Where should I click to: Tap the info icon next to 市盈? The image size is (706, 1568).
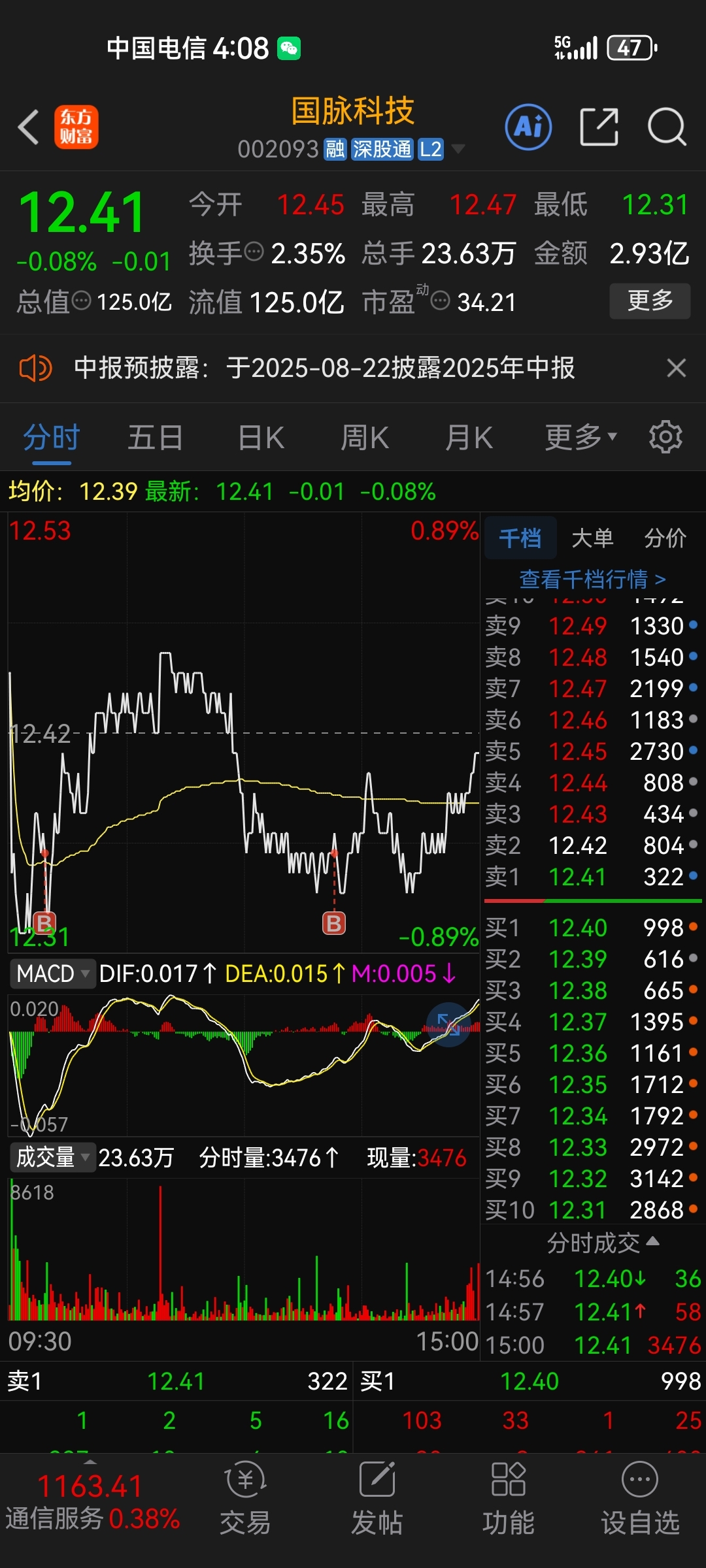[441, 301]
